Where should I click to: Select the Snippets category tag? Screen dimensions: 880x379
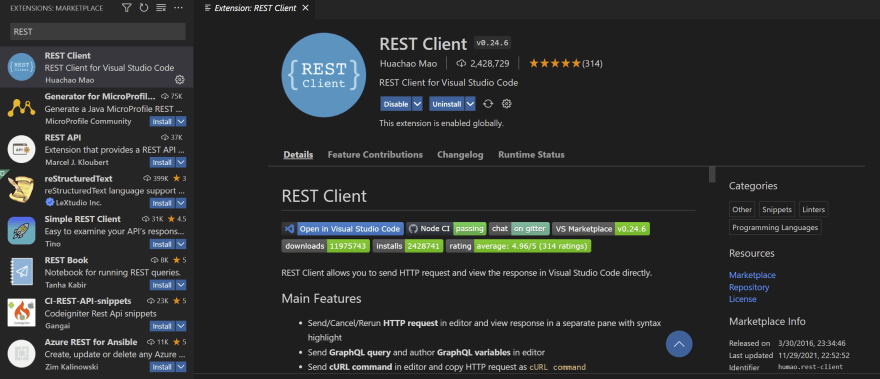coord(777,209)
